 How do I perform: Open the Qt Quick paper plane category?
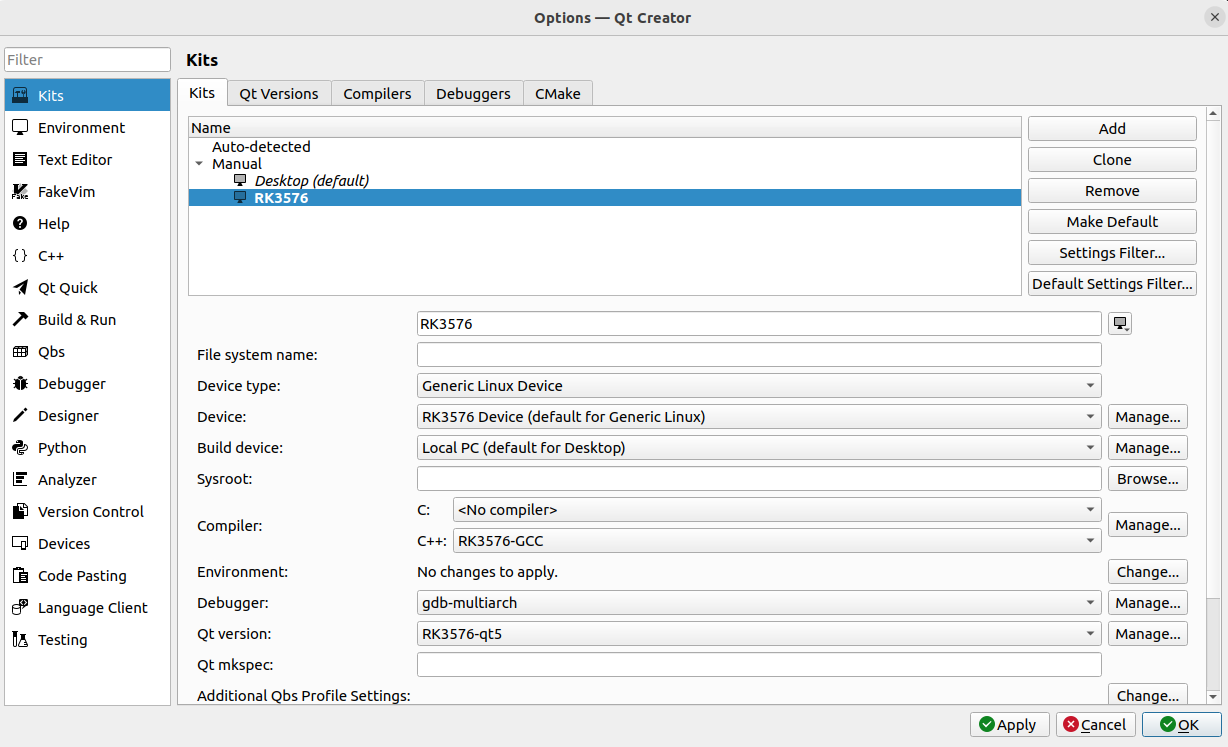19,288
